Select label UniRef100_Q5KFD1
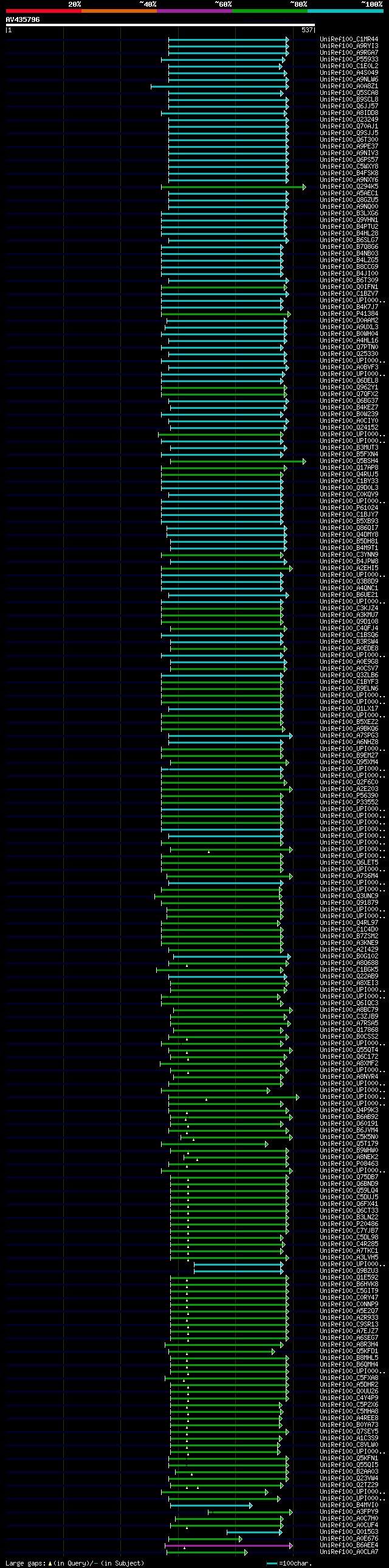Viewport: 389px width, 1568px height. (349, 1351)
